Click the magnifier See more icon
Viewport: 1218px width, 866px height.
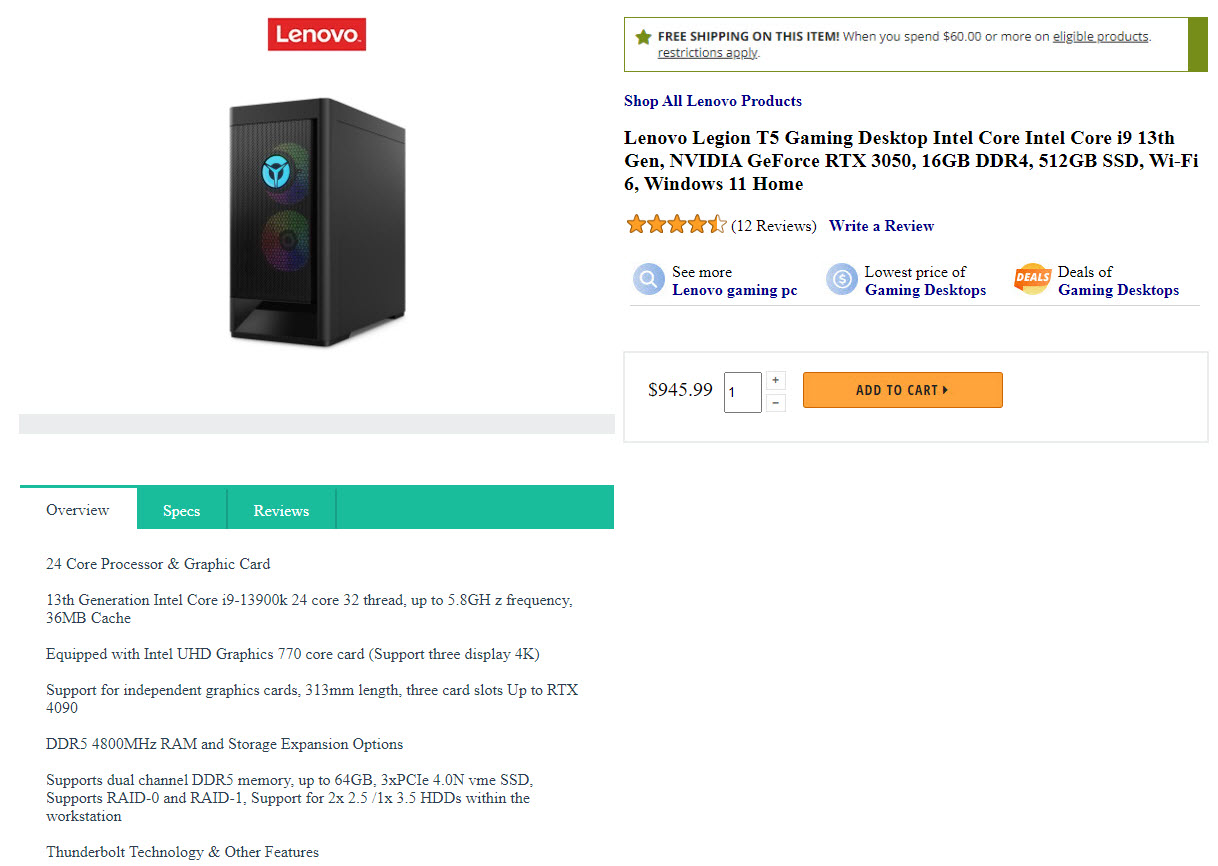648,279
